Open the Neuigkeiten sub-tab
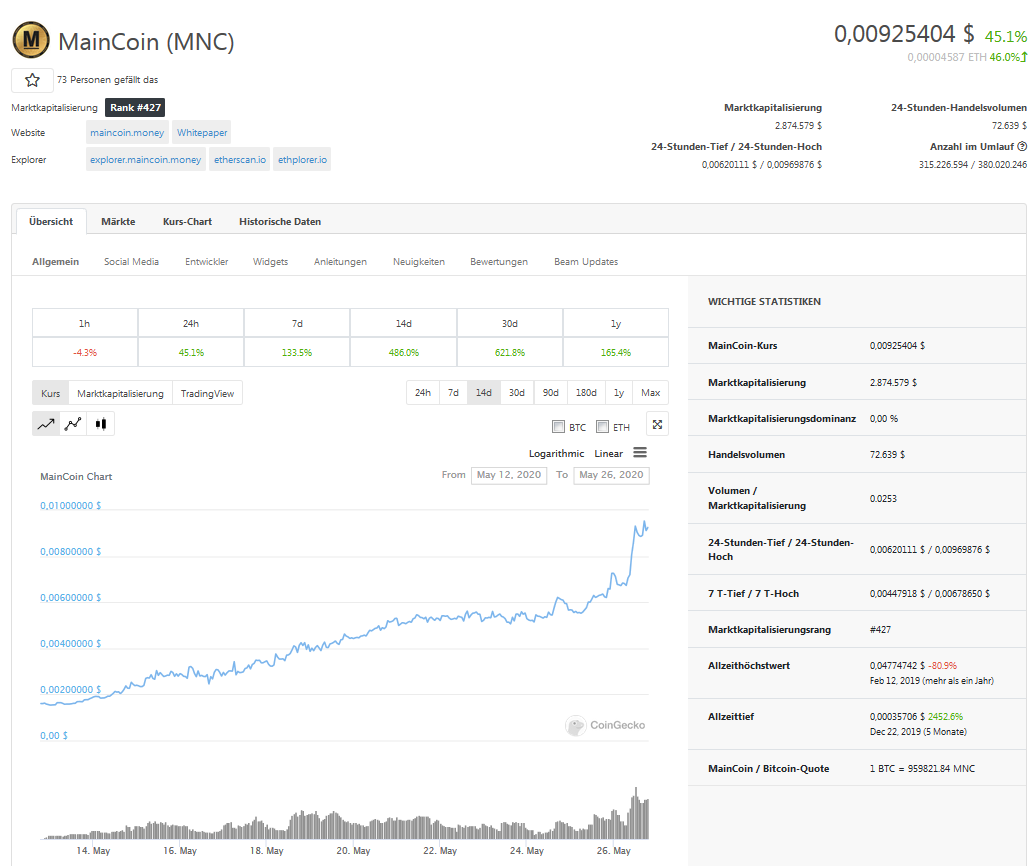This screenshot has width=1036, height=866. click(419, 262)
